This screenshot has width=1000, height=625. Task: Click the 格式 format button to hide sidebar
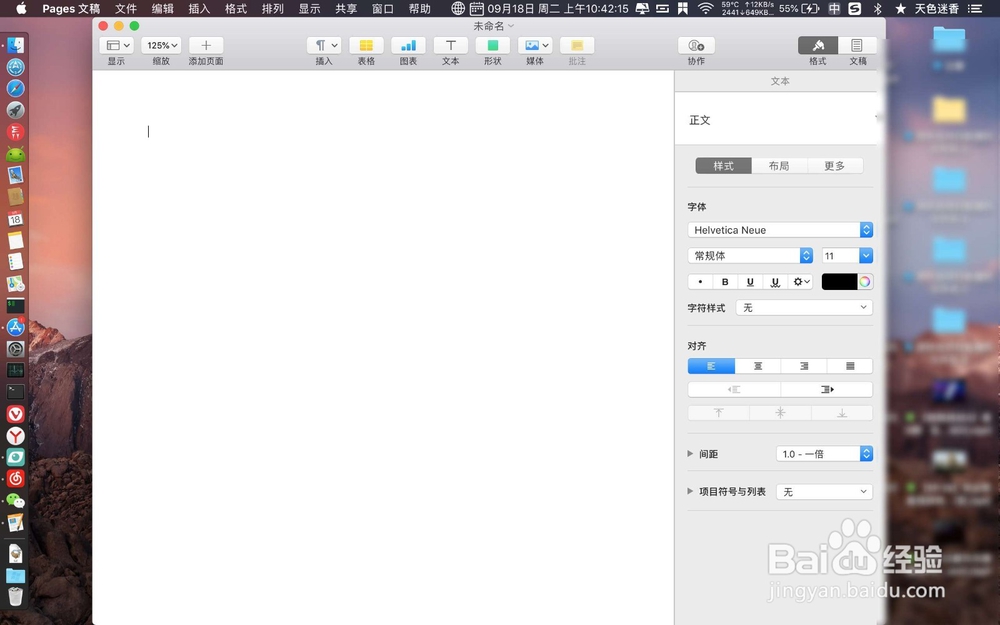coord(818,45)
